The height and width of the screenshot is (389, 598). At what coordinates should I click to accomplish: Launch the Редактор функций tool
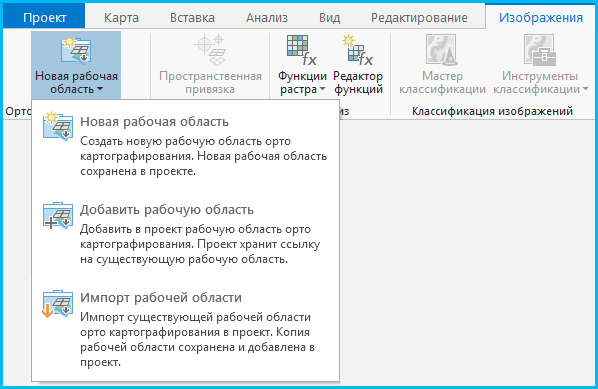click(358, 65)
